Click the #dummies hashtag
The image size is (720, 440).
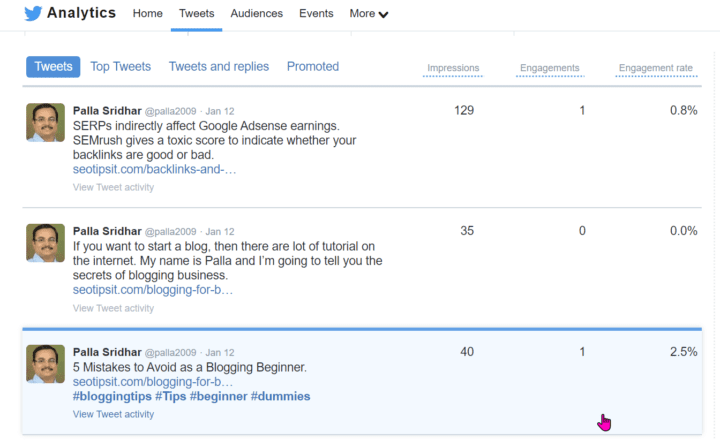(280, 397)
